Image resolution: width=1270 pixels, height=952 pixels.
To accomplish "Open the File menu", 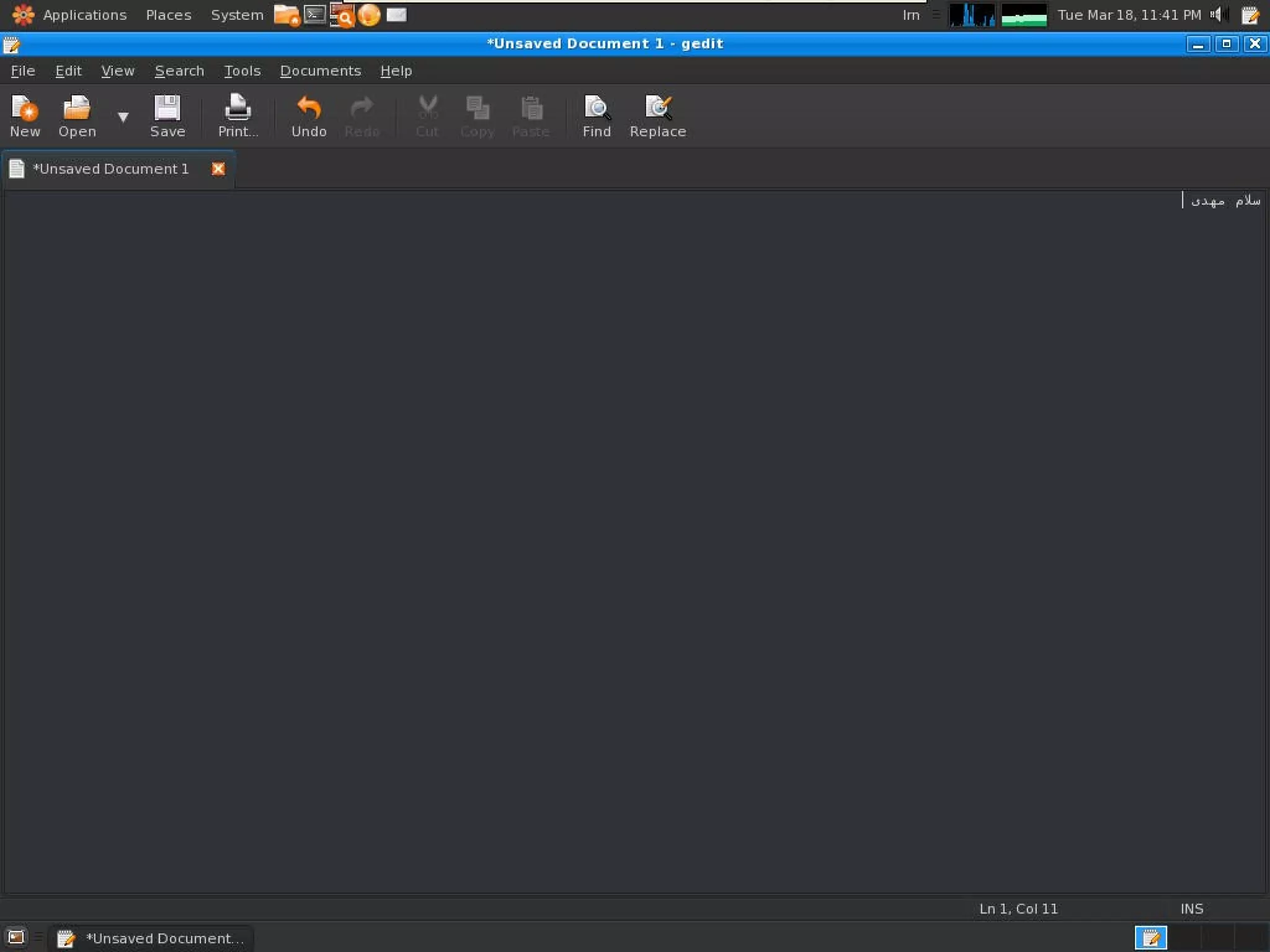I will 22,71.
